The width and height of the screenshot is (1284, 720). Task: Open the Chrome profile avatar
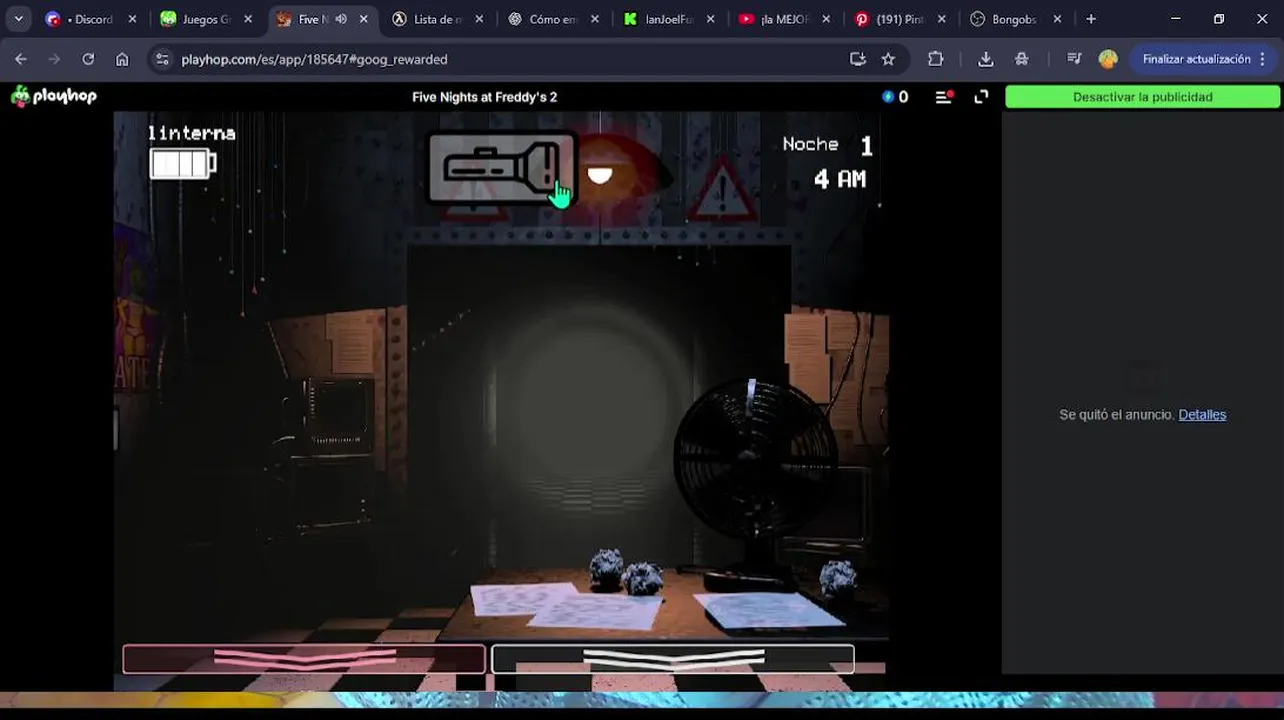pyautogui.click(x=1108, y=59)
